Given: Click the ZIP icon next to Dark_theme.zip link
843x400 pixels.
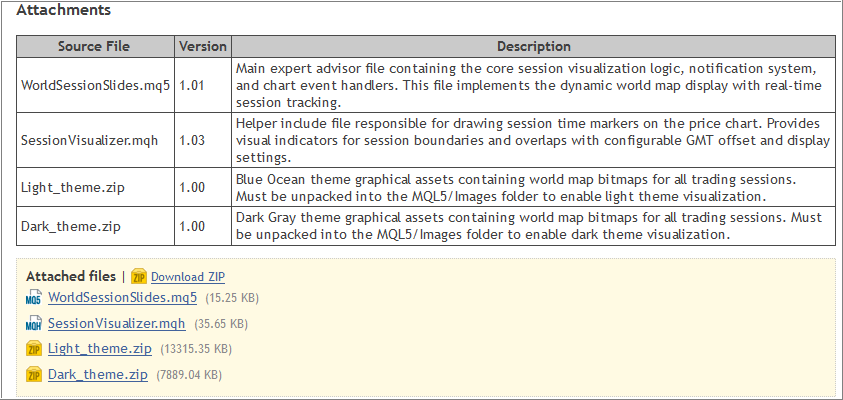Looking at the screenshot, I should coord(33,375).
